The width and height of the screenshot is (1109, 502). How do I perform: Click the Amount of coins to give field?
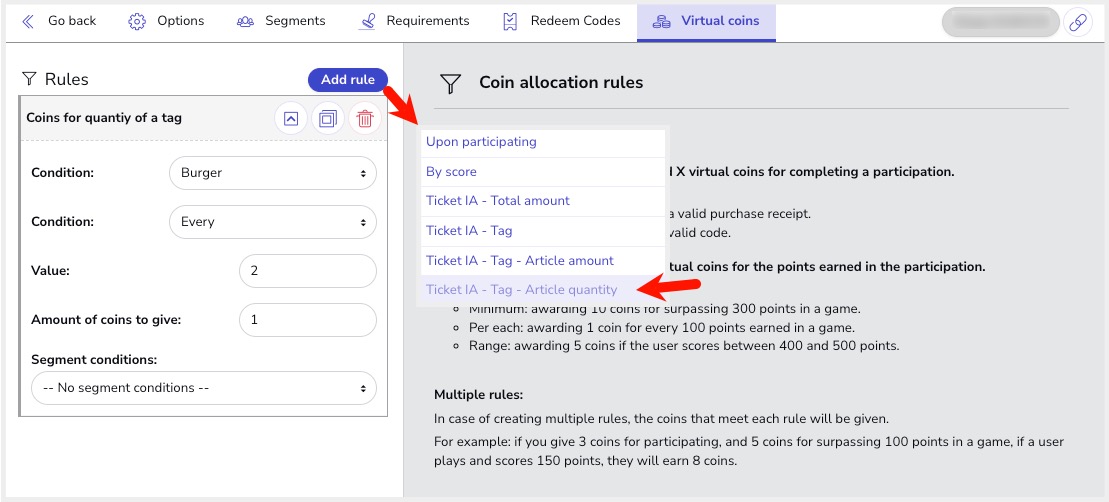click(308, 320)
